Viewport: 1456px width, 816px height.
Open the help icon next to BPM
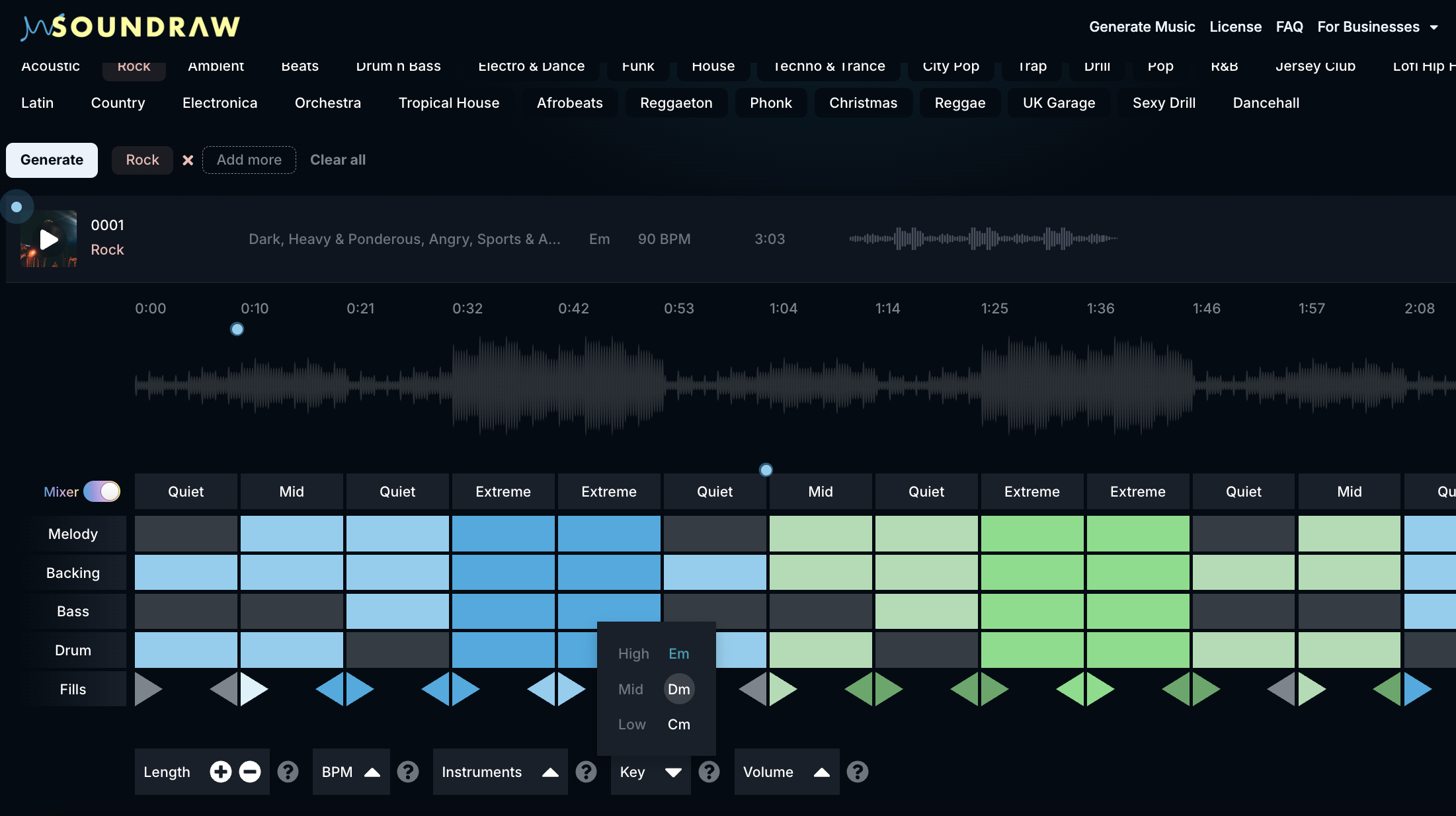tap(408, 772)
